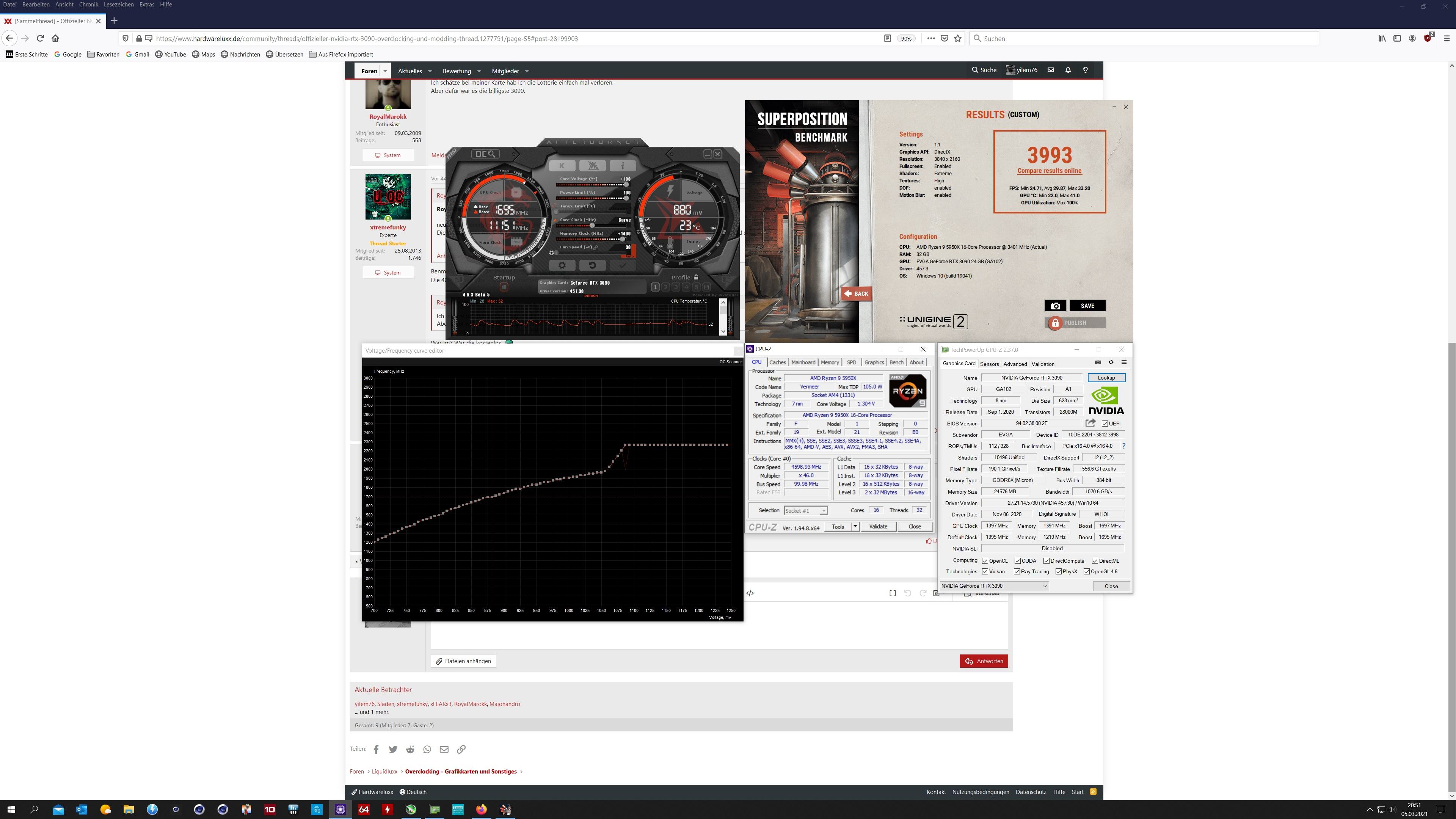
Task: Switch to CPU-Z Caches tab
Action: tap(777, 362)
